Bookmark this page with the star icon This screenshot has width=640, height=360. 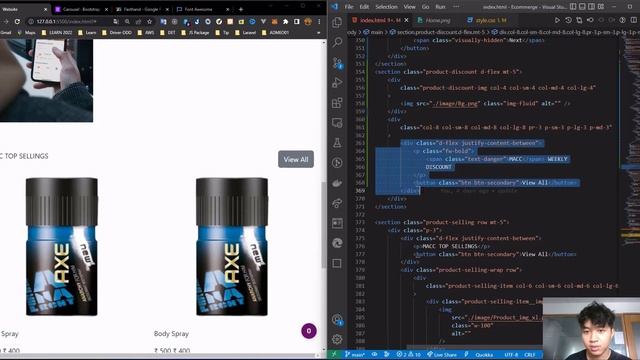(149, 21)
